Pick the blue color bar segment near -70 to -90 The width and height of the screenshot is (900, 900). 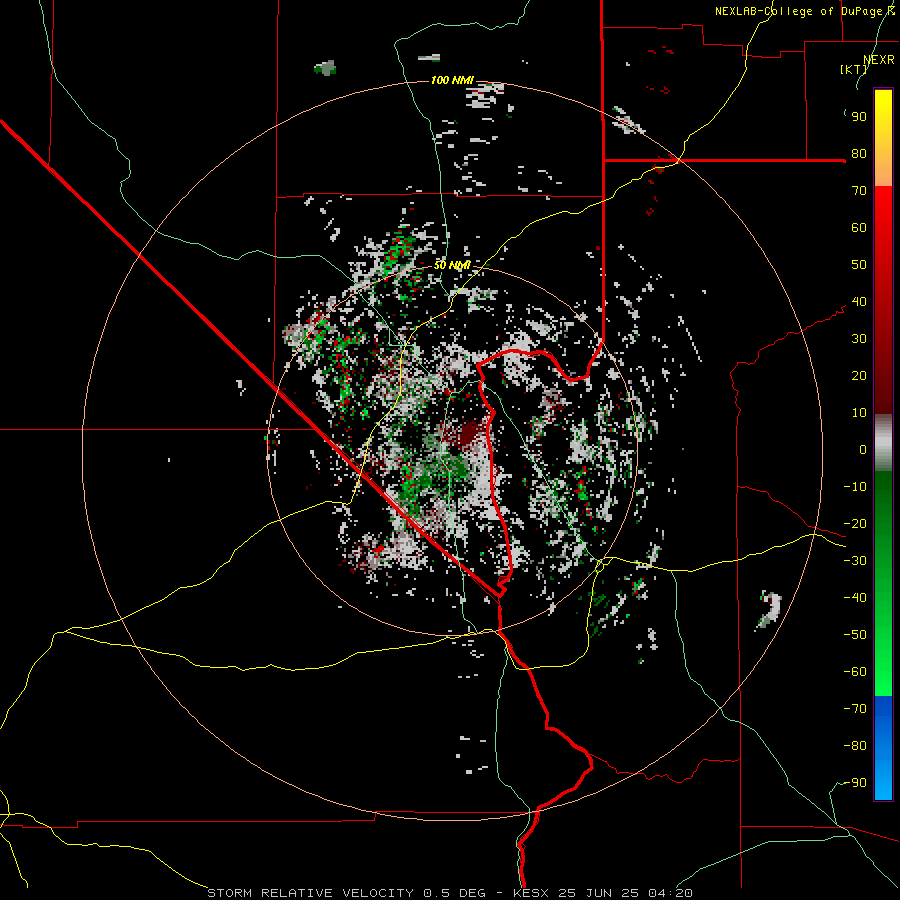(883, 748)
